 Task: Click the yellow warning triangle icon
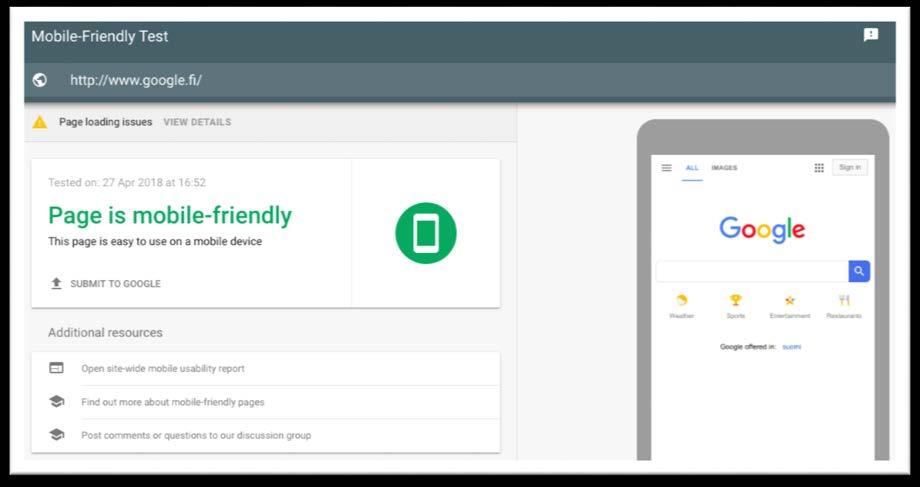[x=40, y=122]
